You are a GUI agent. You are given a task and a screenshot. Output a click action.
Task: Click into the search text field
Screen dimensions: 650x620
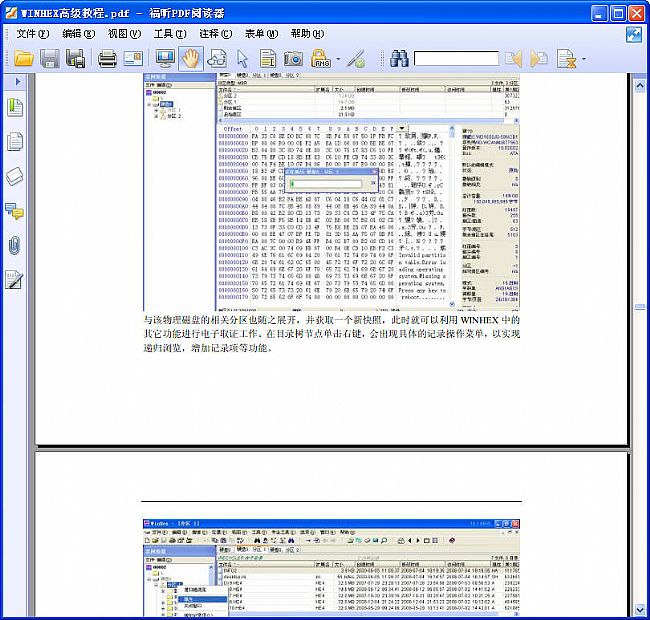(456, 58)
